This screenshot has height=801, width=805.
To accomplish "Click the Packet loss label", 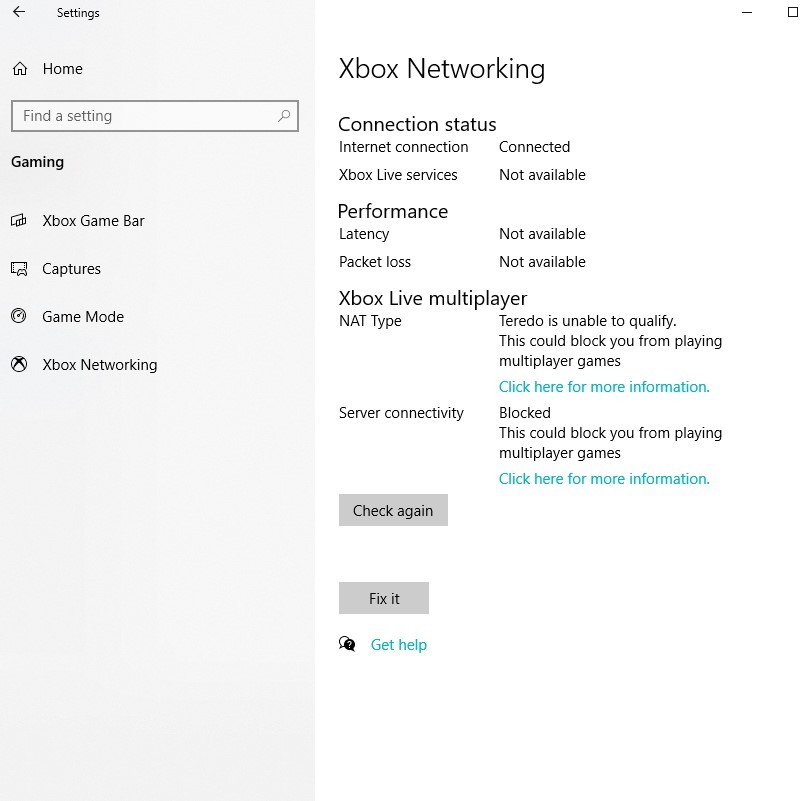I will [375, 262].
